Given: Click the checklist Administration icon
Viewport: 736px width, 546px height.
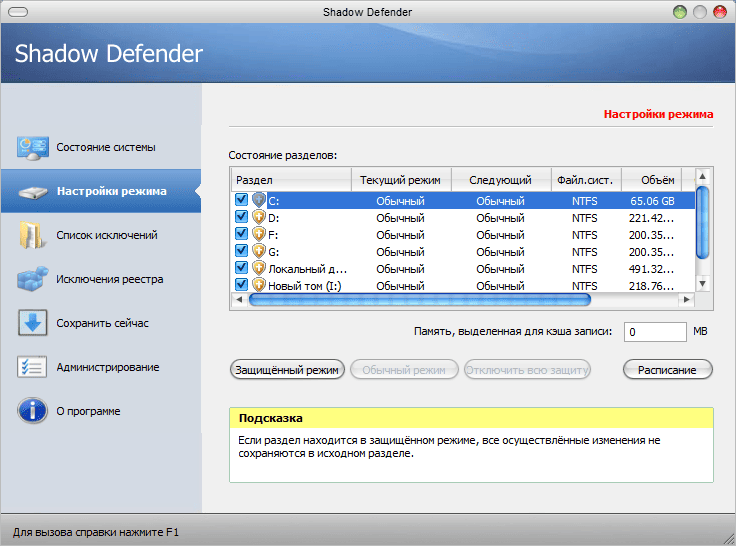Looking at the screenshot, I should click(32, 367).
